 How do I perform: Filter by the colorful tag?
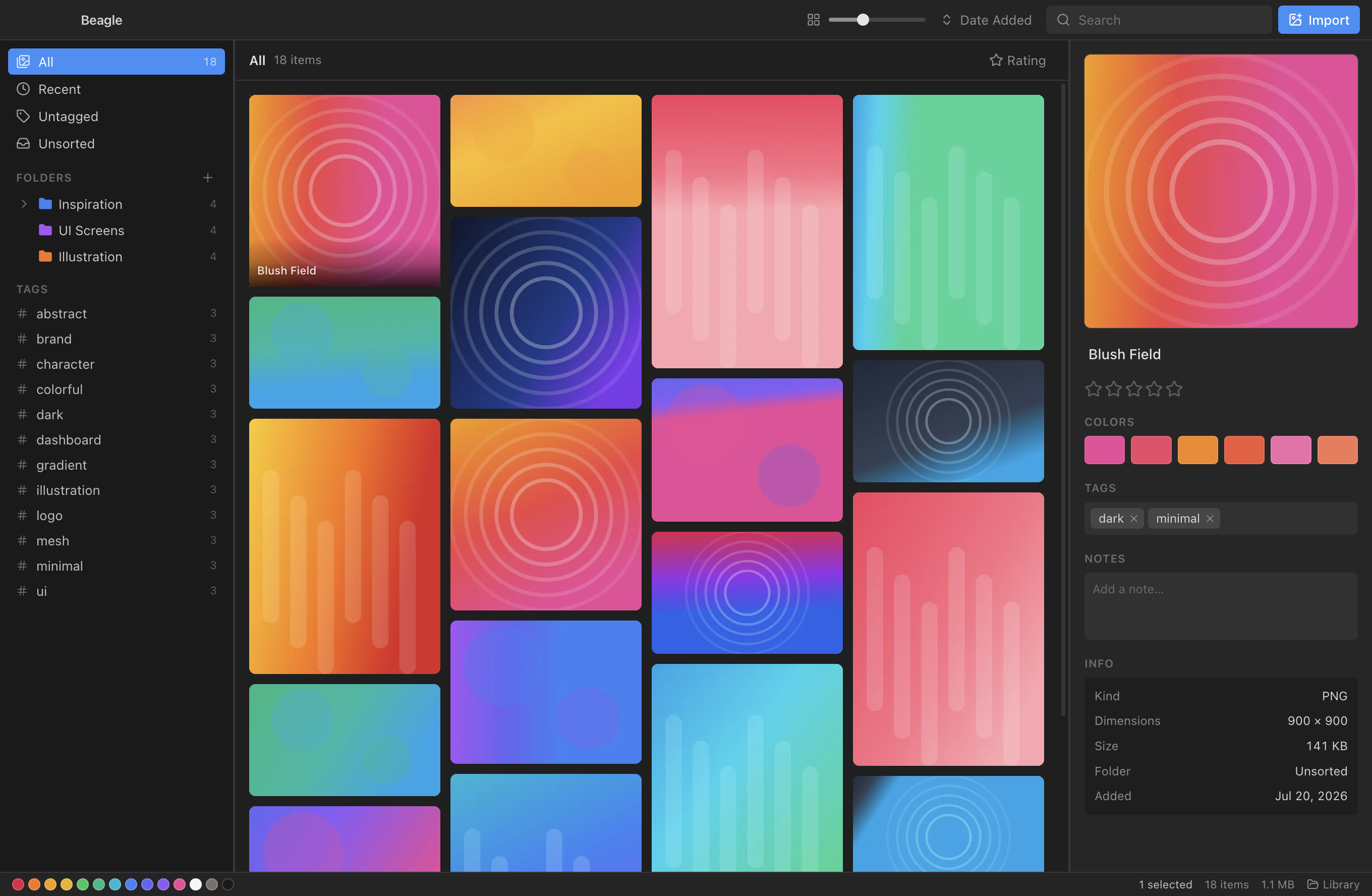[117, 390]
